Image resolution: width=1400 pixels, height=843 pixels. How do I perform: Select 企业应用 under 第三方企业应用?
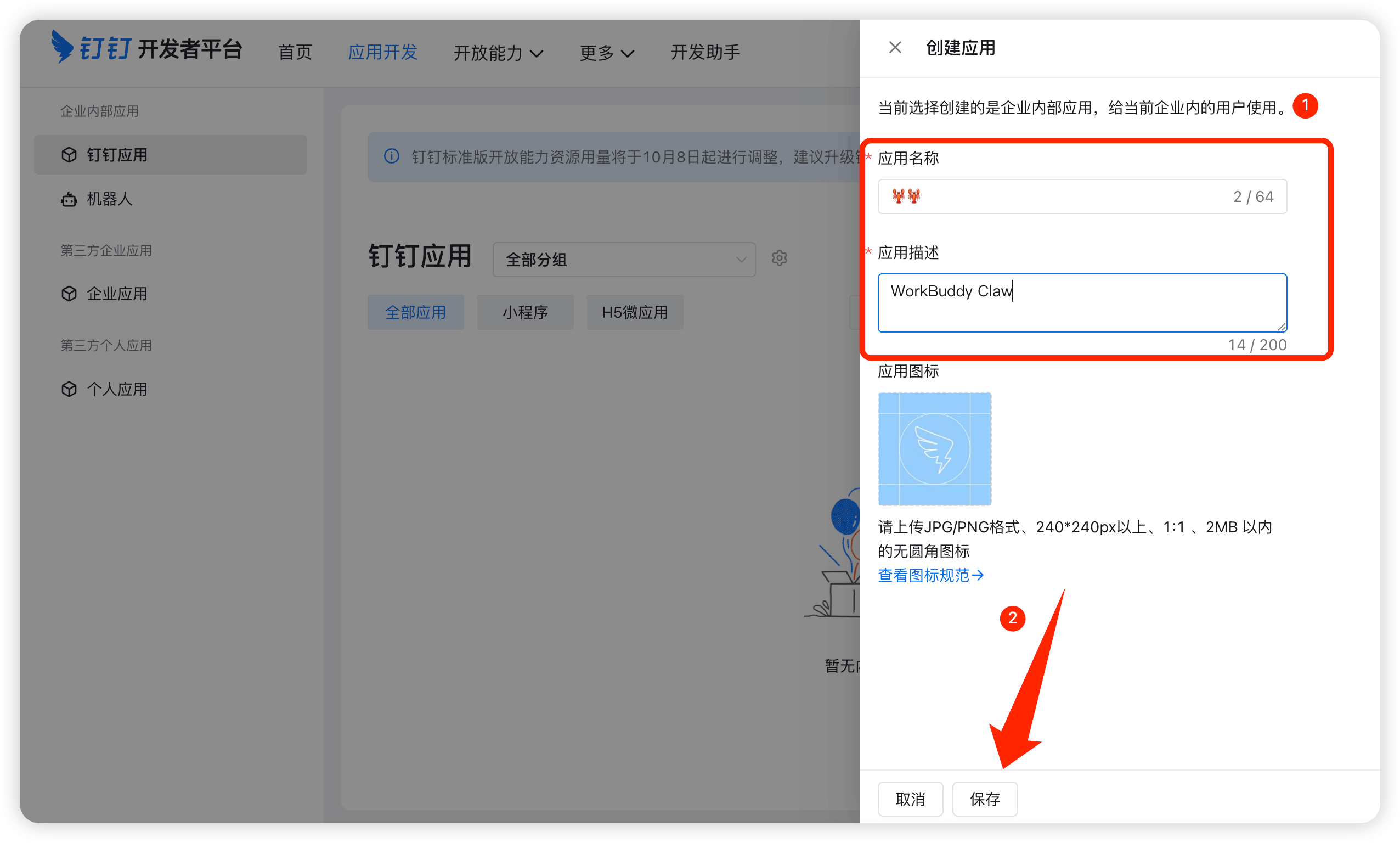tap(116, 293)
